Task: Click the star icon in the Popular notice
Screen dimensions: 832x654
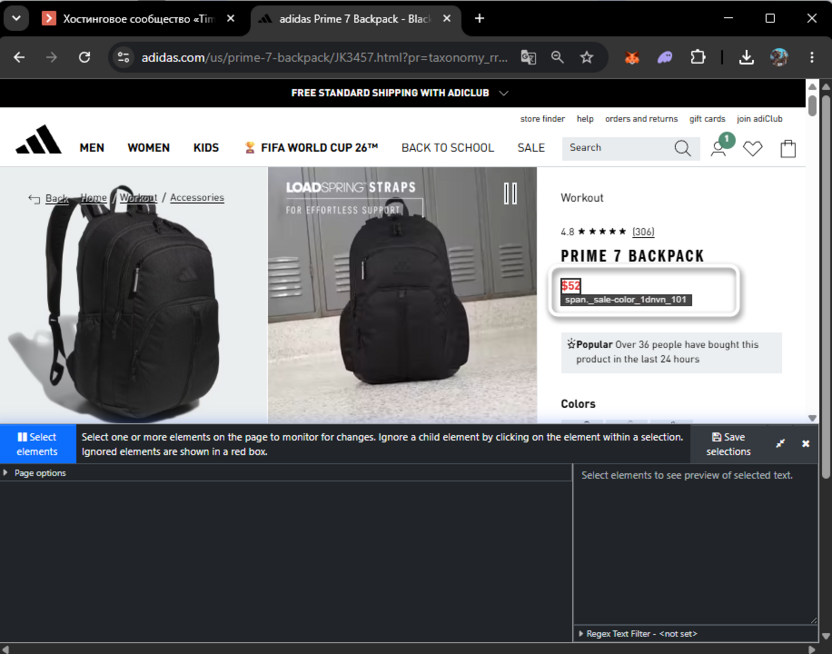Action: [571, 344]
